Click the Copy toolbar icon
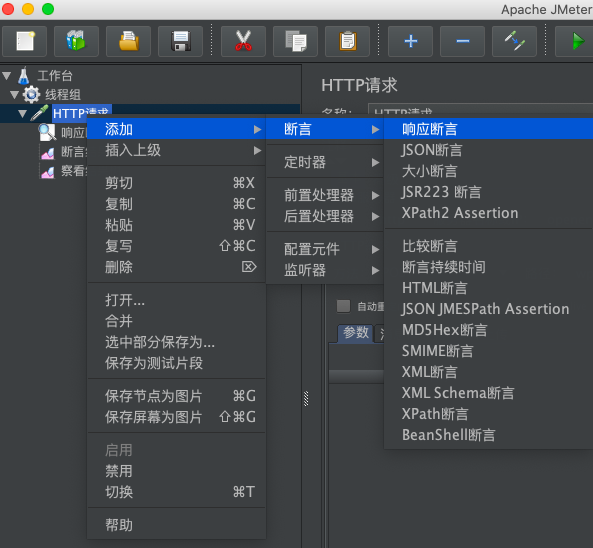This screenshot has height=548, width=593. [295, 41]
